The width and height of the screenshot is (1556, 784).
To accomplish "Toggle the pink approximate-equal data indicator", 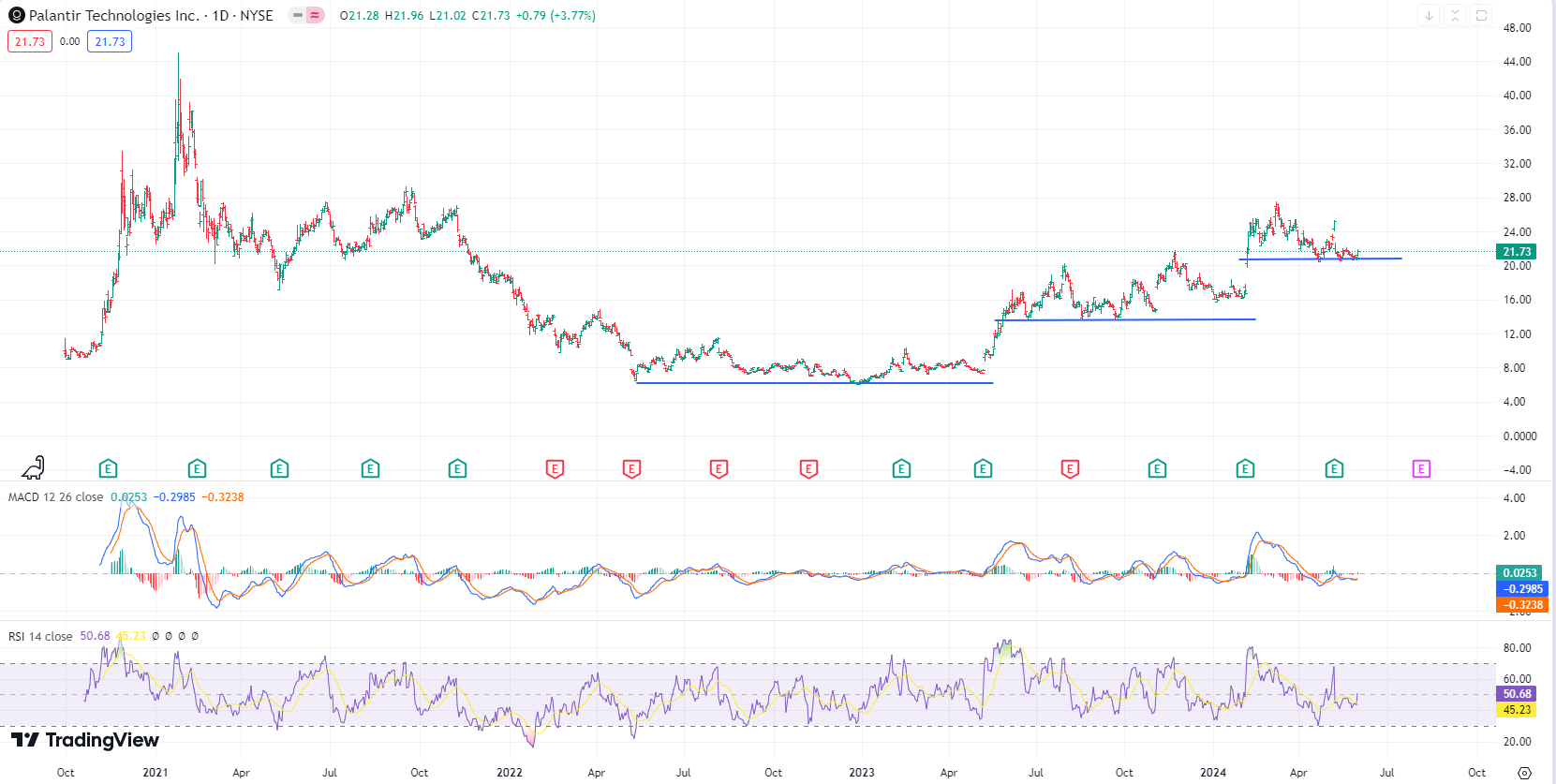I will (315, 15).
